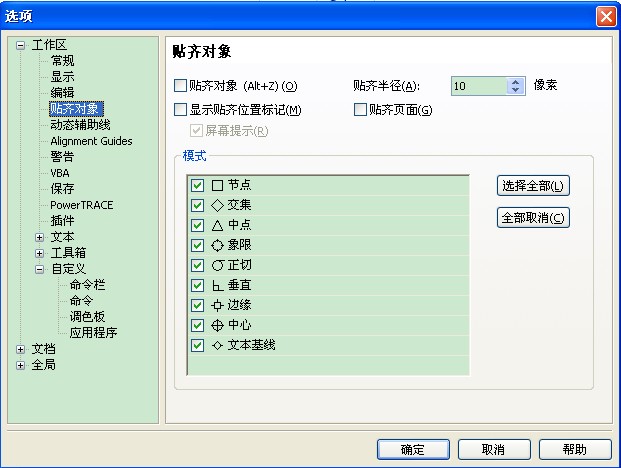Uncheck the 垂直 mode checkbox
This screenshot has width=621, height=468.
click(197, 285)
